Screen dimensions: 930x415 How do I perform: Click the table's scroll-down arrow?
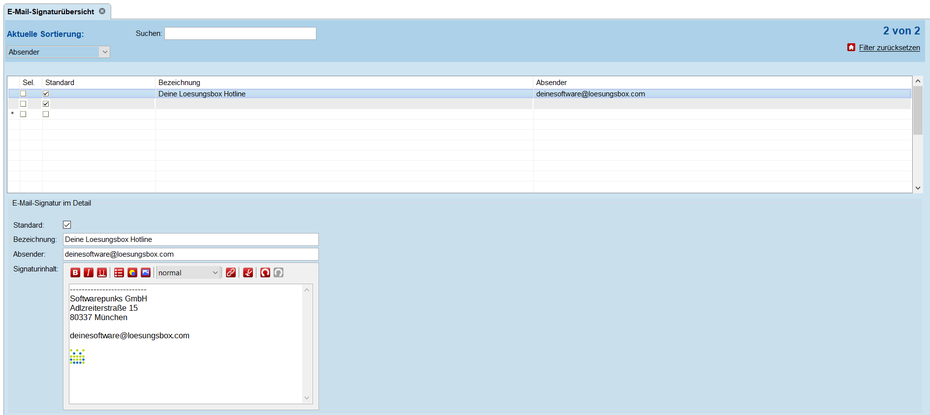(918, 187)
